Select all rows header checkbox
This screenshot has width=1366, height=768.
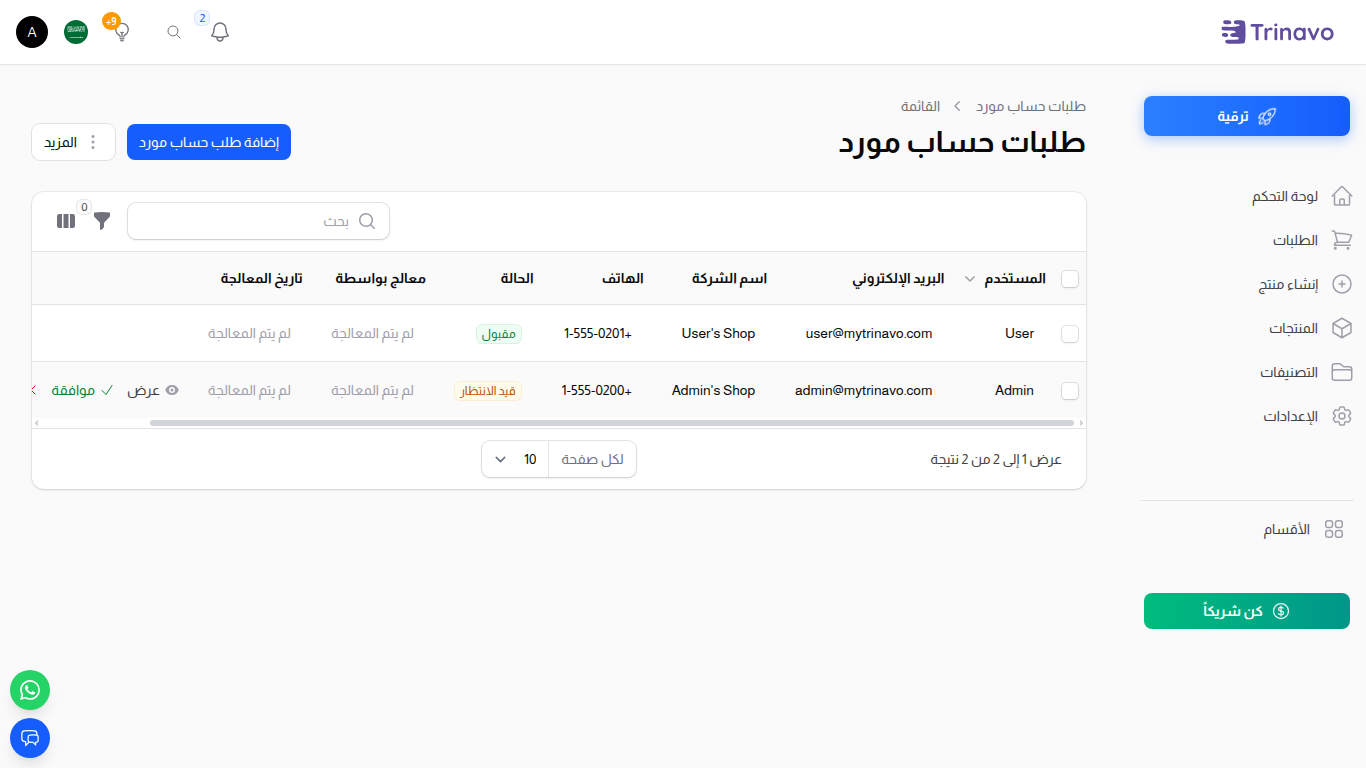click(x=1070, y=279)
